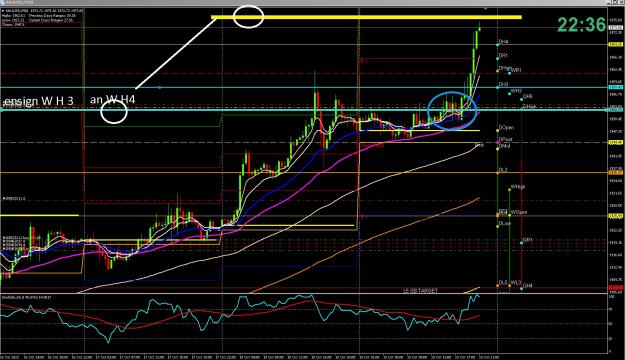Select the WL3 level label

[516, 283]
